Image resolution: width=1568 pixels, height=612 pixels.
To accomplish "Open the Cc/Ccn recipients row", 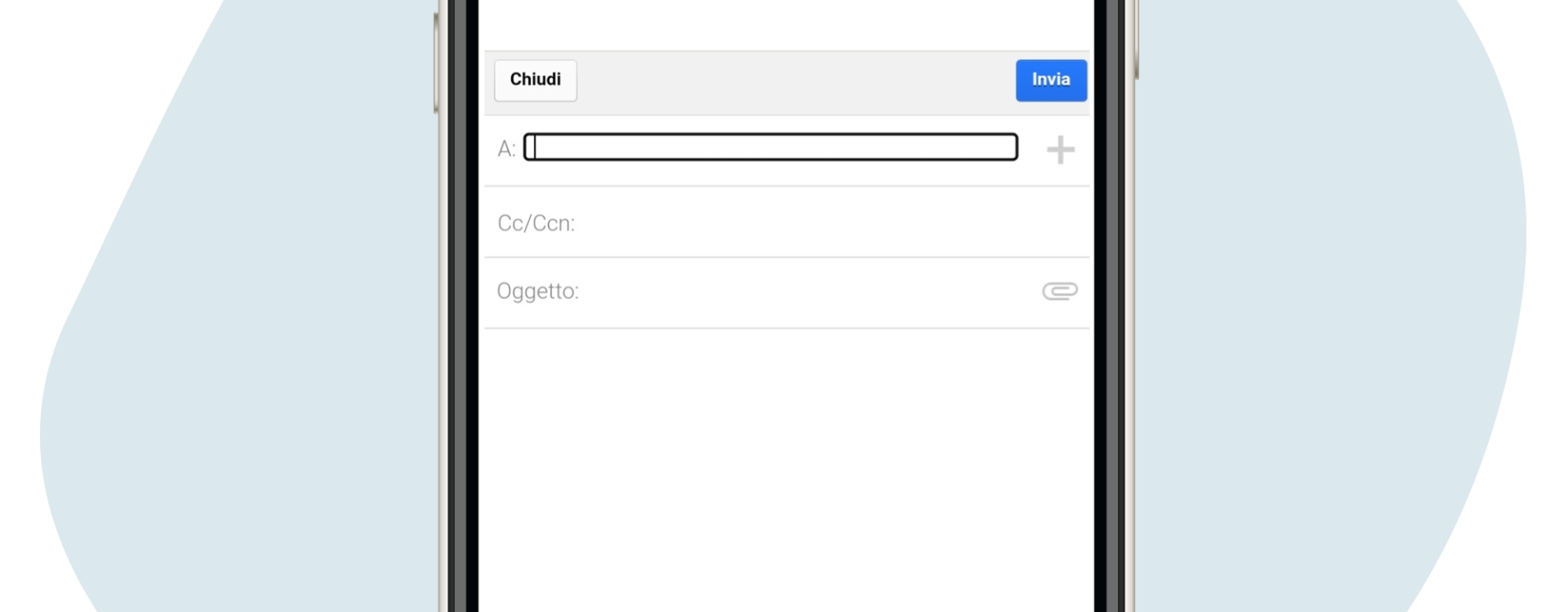I will tap(786, 223).
